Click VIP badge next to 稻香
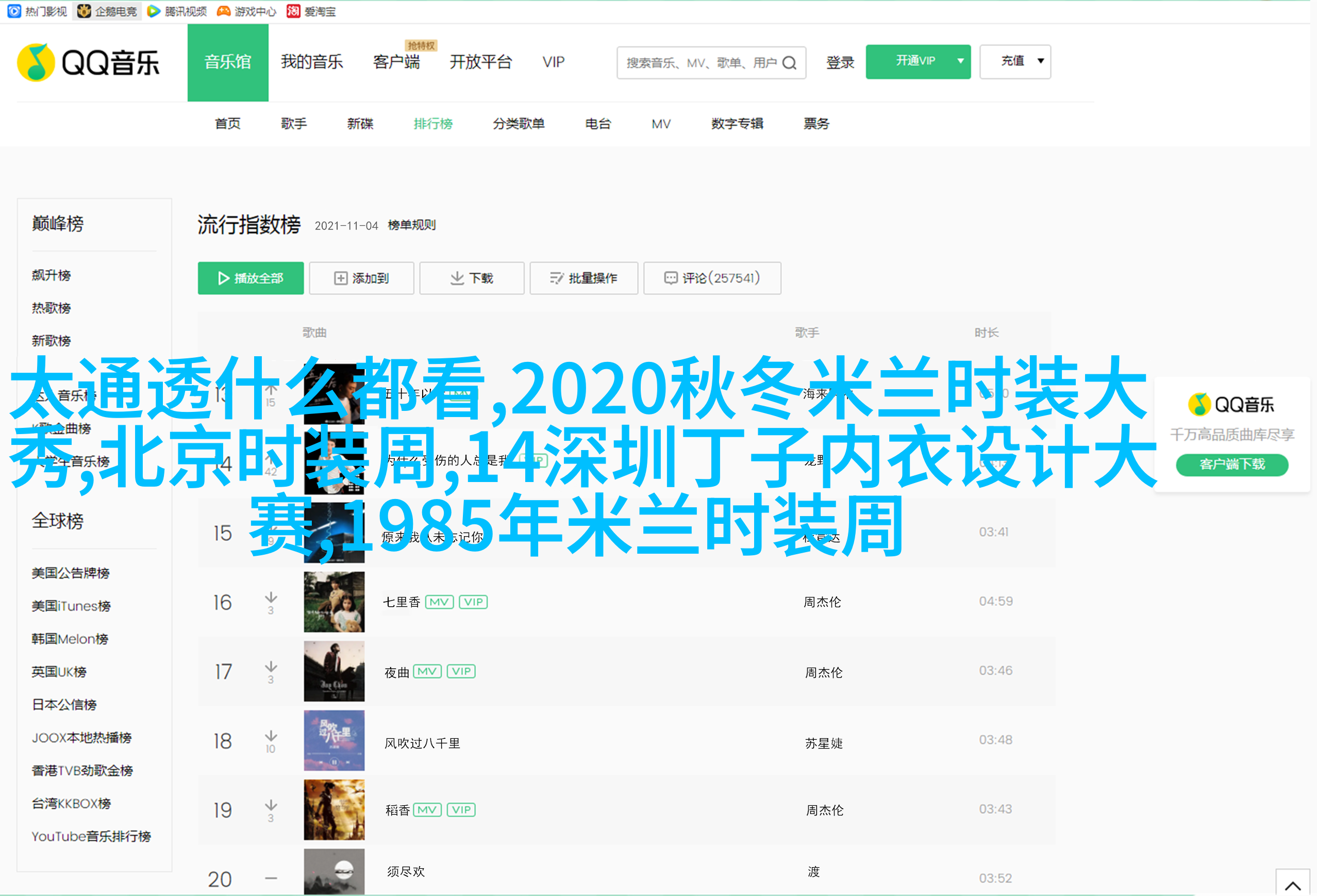This screenshot has height=896, width=1317. pyautogui.click(x=461, y=810)
